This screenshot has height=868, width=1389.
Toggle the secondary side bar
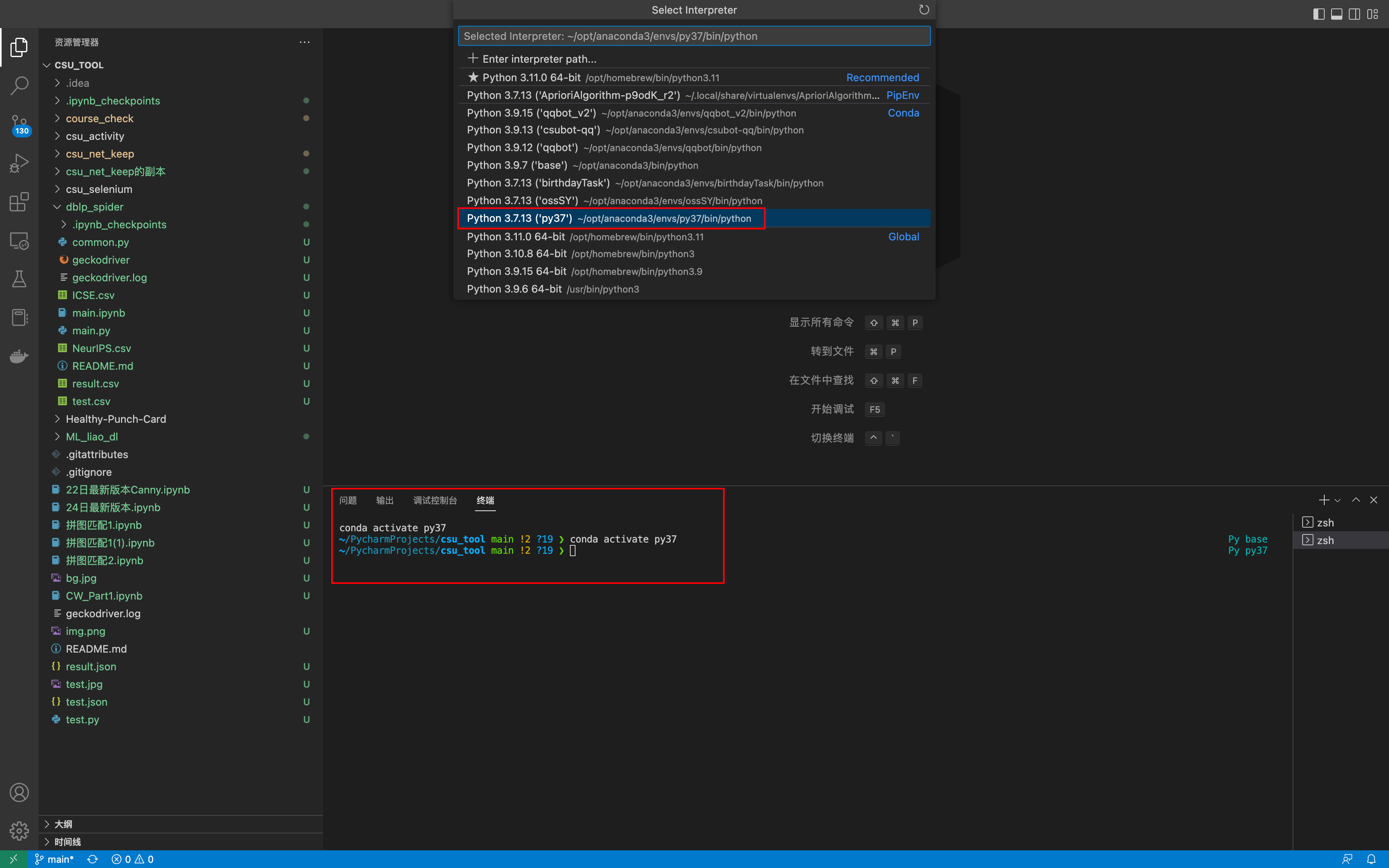[x=1354, y=14]
